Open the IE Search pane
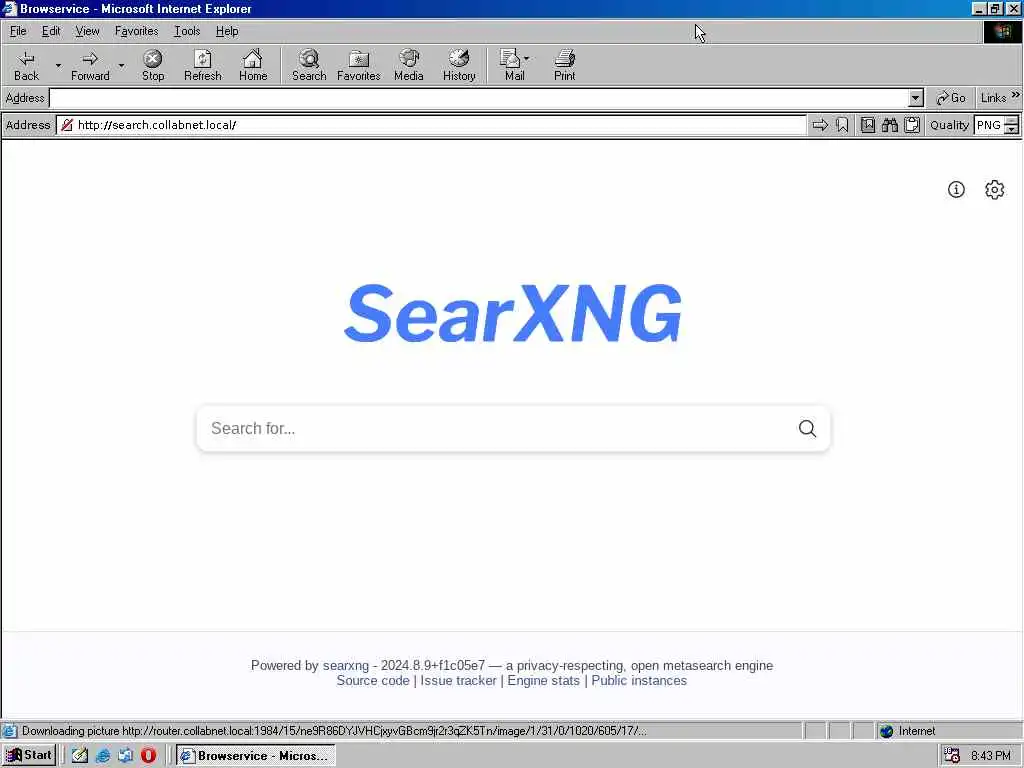Screen dimensions: 1024x768 pyautogui.click(x=309, y=65)
